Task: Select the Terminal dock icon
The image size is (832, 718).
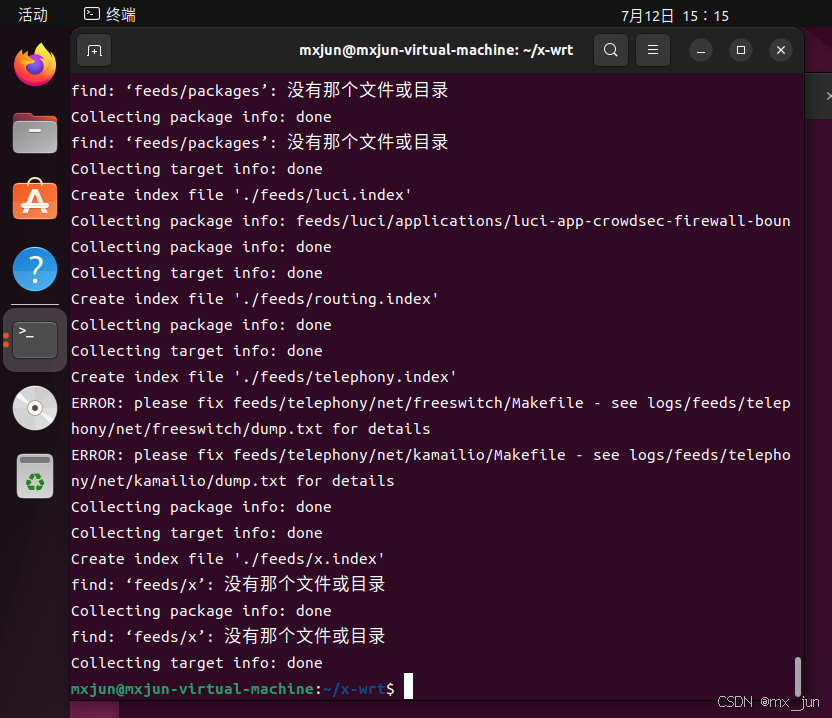Action: [x=35, y=340]
